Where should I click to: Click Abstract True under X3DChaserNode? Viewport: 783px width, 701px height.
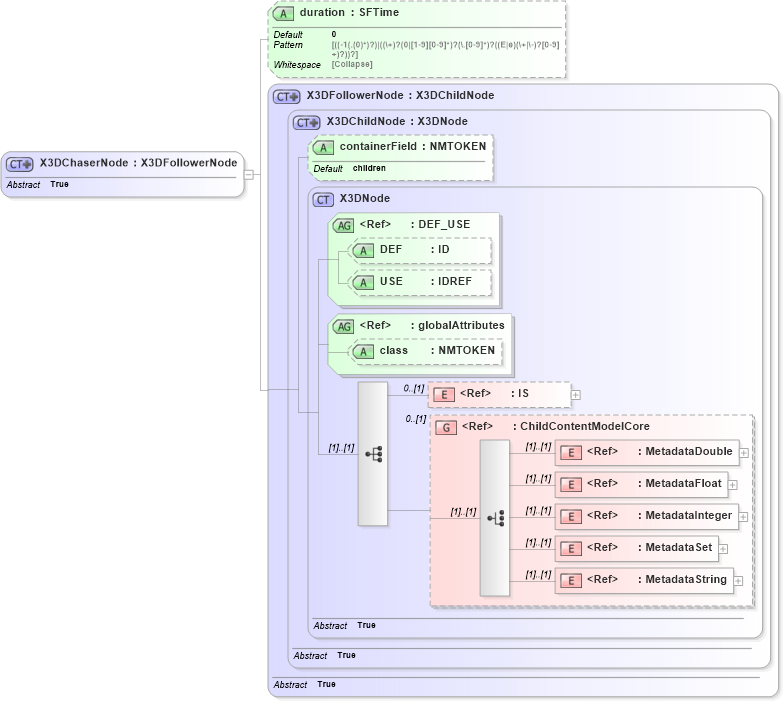click(37, 185)
